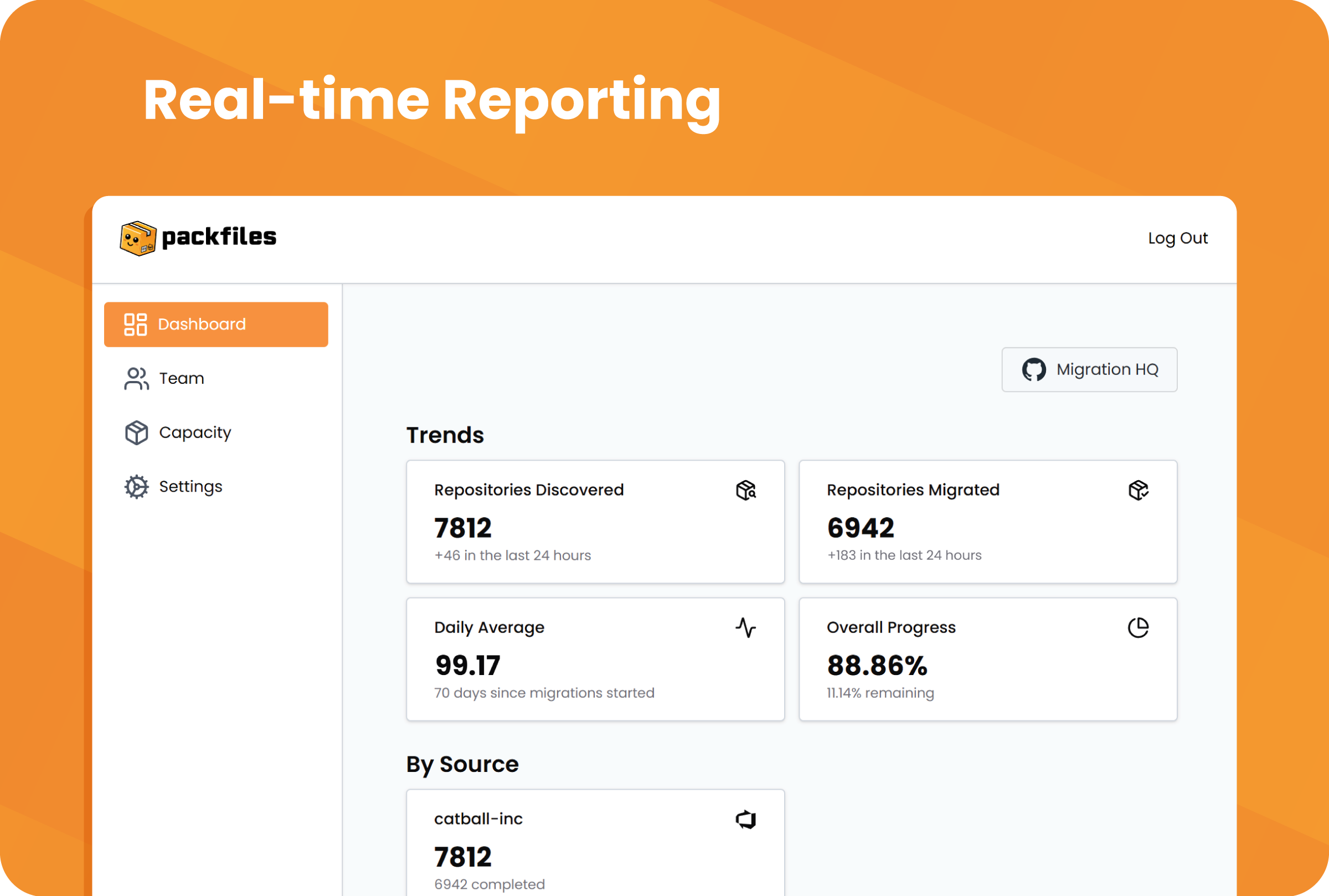
Task: Switch to the Capacity section
Action: point(194,432)
